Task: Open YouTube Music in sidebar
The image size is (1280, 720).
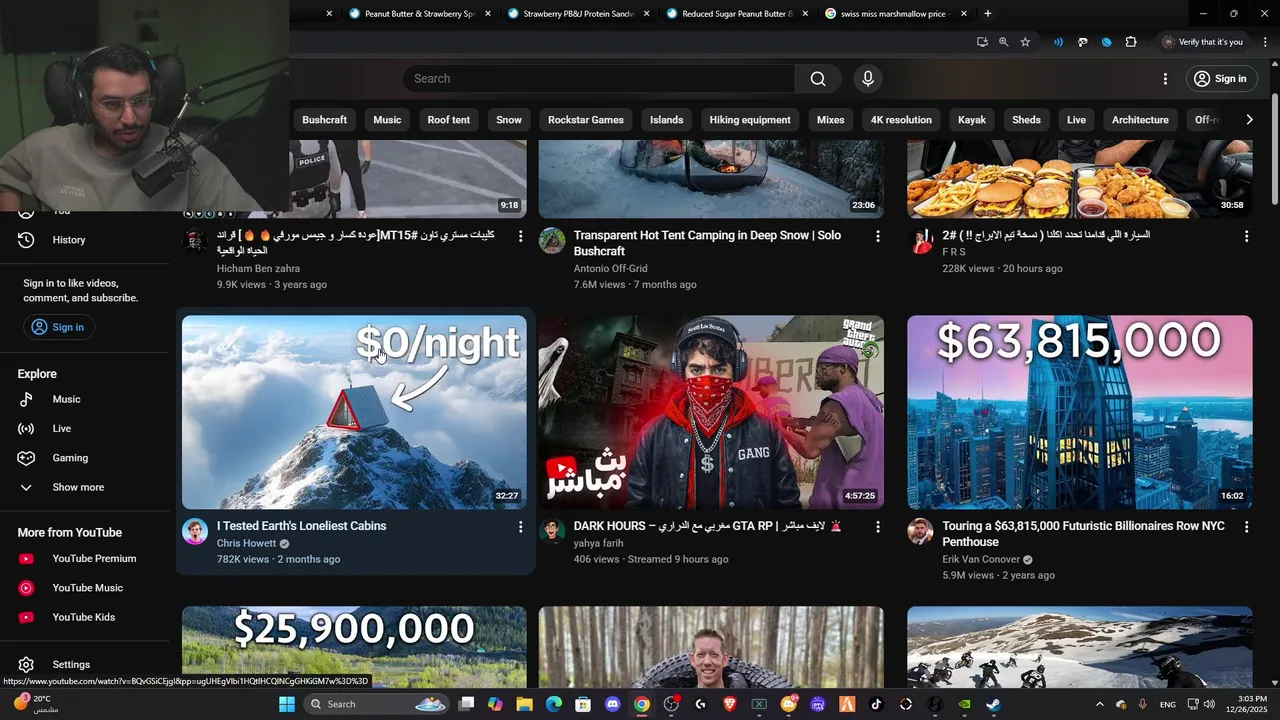Action: (90, 588)
